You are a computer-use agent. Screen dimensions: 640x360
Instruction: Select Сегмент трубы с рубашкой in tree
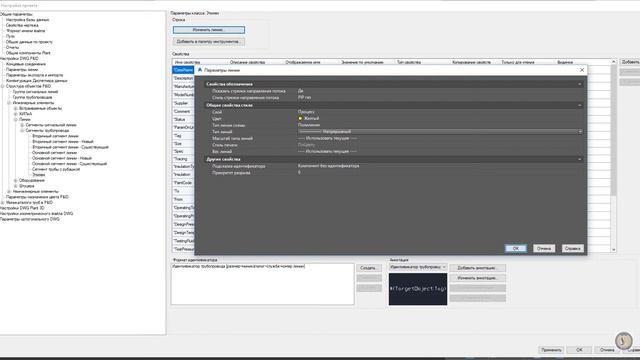[x=56, y=169]
